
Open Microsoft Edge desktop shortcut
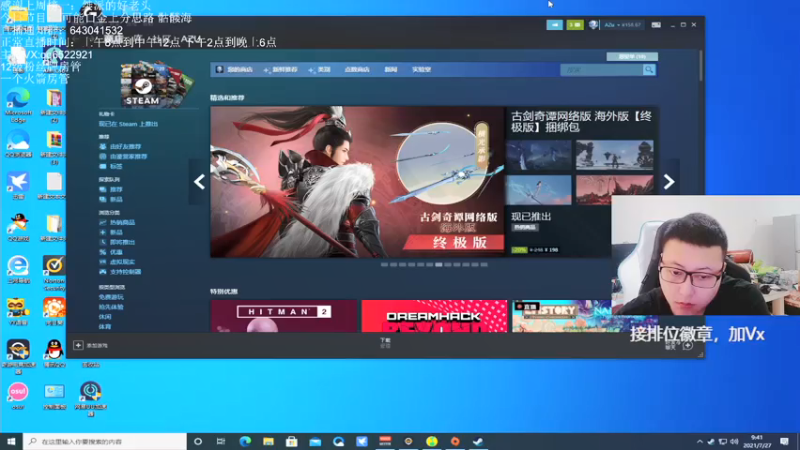(18, 105)
